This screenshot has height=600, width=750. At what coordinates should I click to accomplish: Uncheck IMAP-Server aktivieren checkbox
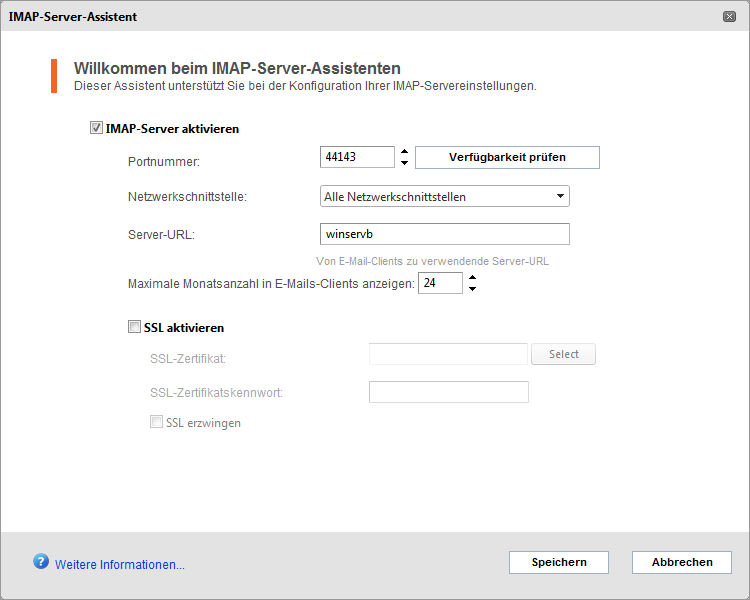96,128
